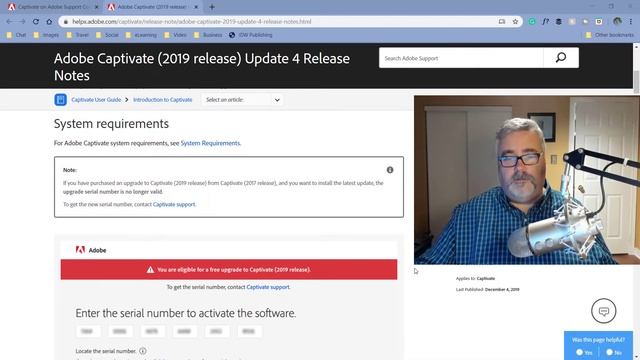Click the fourth serial number field

184,331
